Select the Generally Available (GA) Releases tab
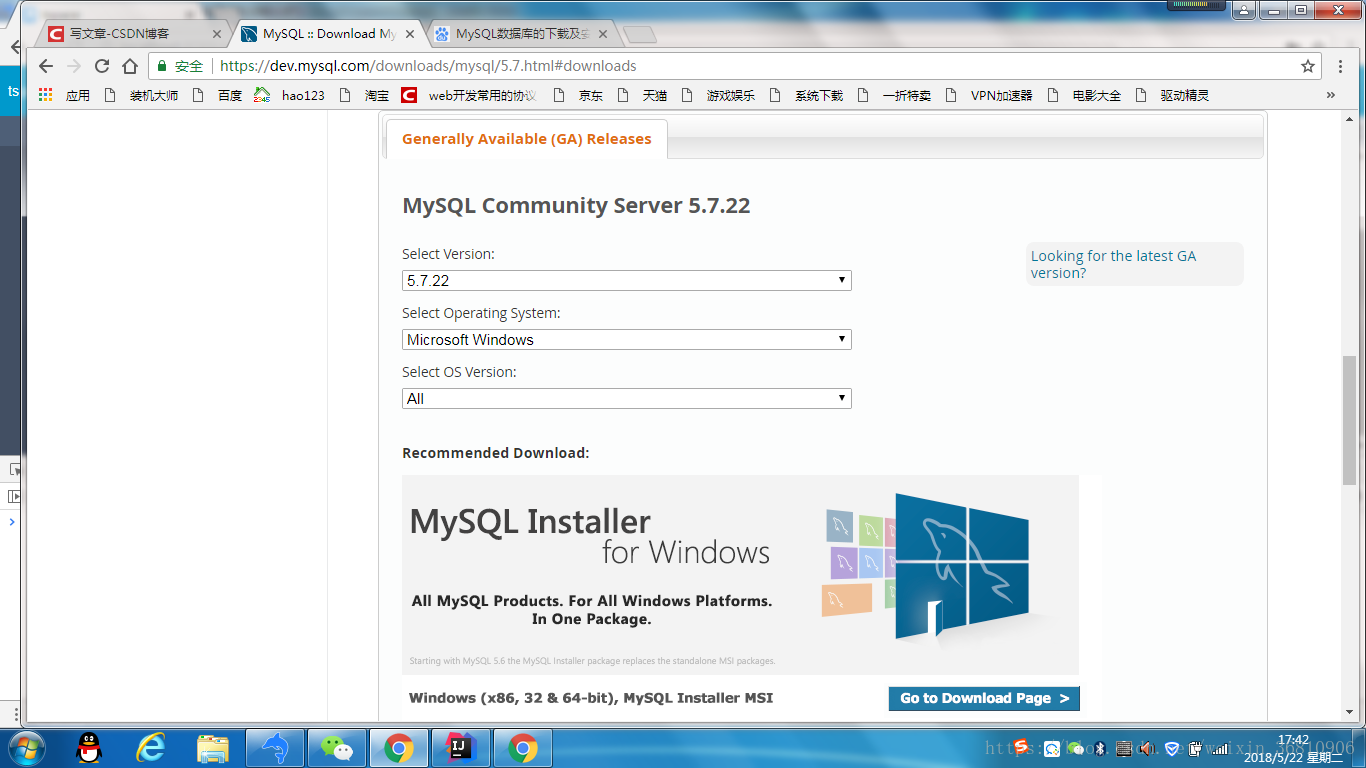Screen dimensions: 1366x768 pos(526,139)
